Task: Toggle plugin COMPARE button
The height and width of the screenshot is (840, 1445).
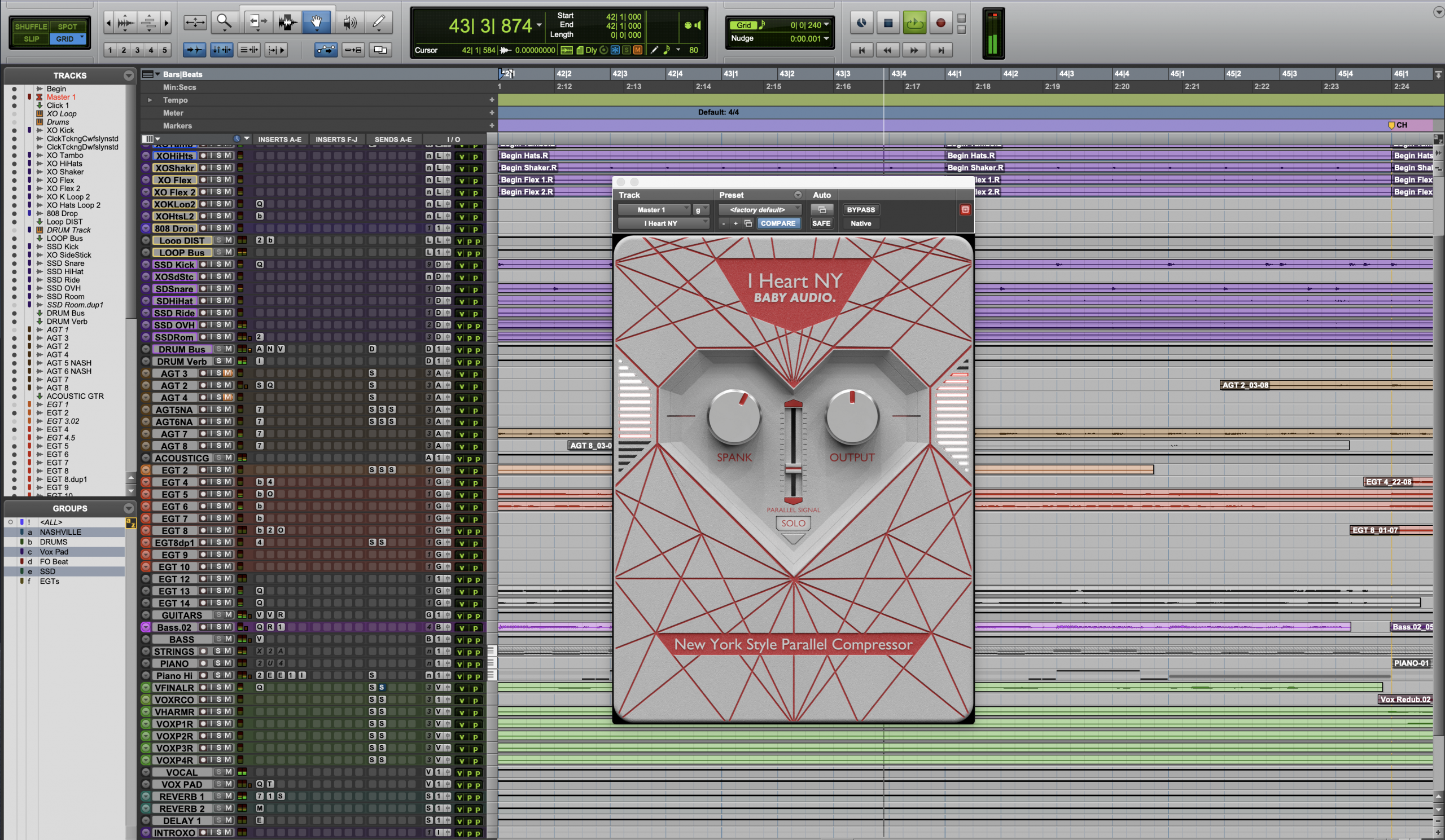Action: 778,223
